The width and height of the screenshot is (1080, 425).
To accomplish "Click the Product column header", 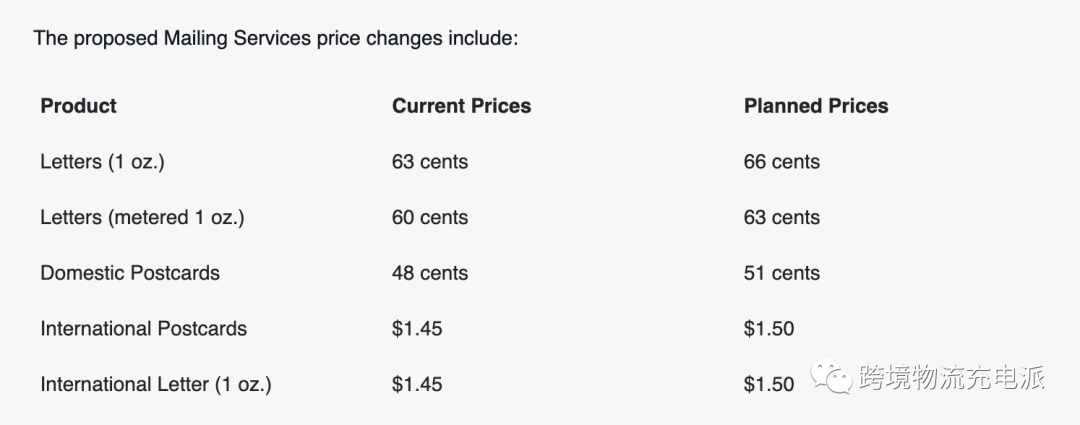I will pos(79,106).
